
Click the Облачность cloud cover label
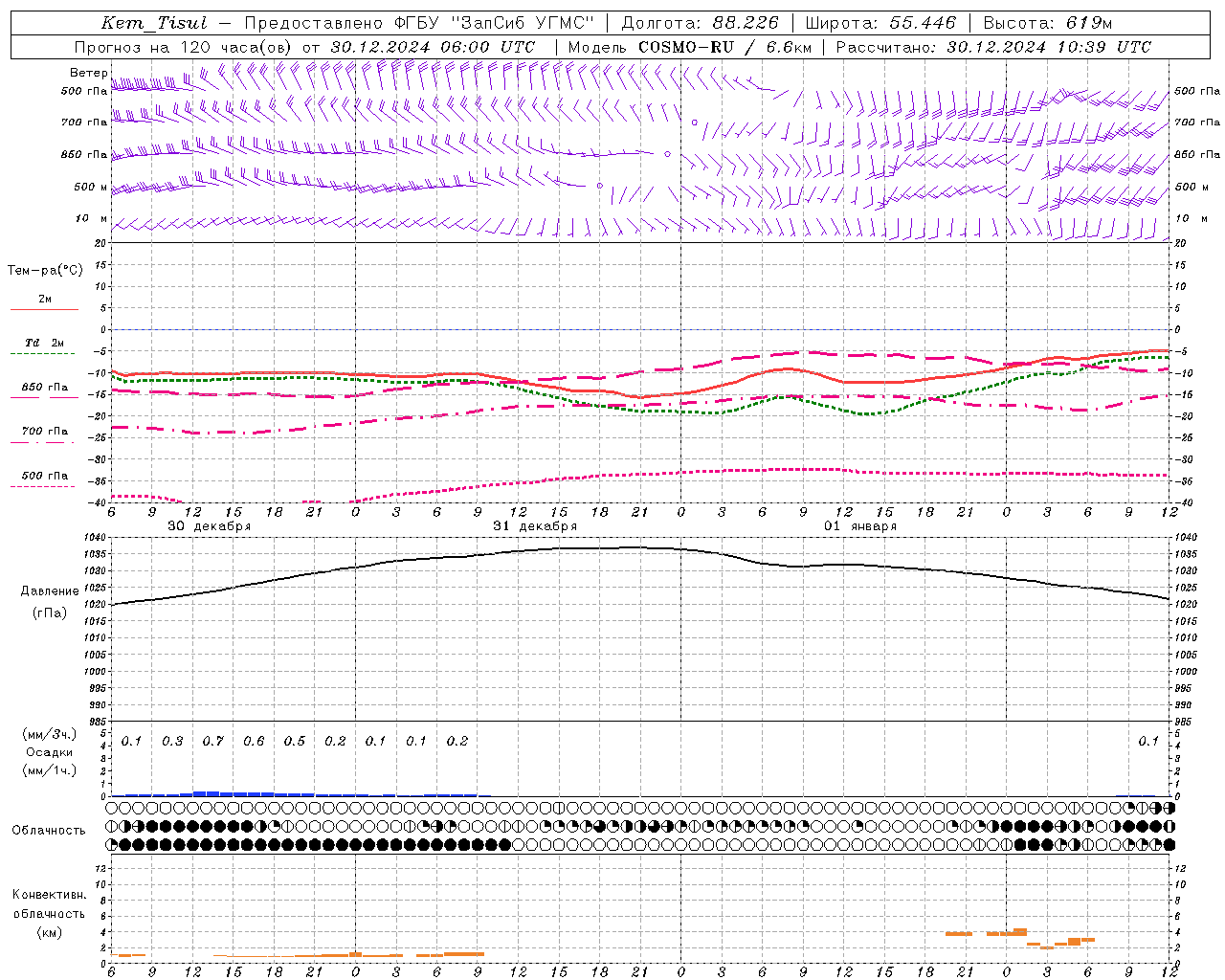click(x=49, y=830)
